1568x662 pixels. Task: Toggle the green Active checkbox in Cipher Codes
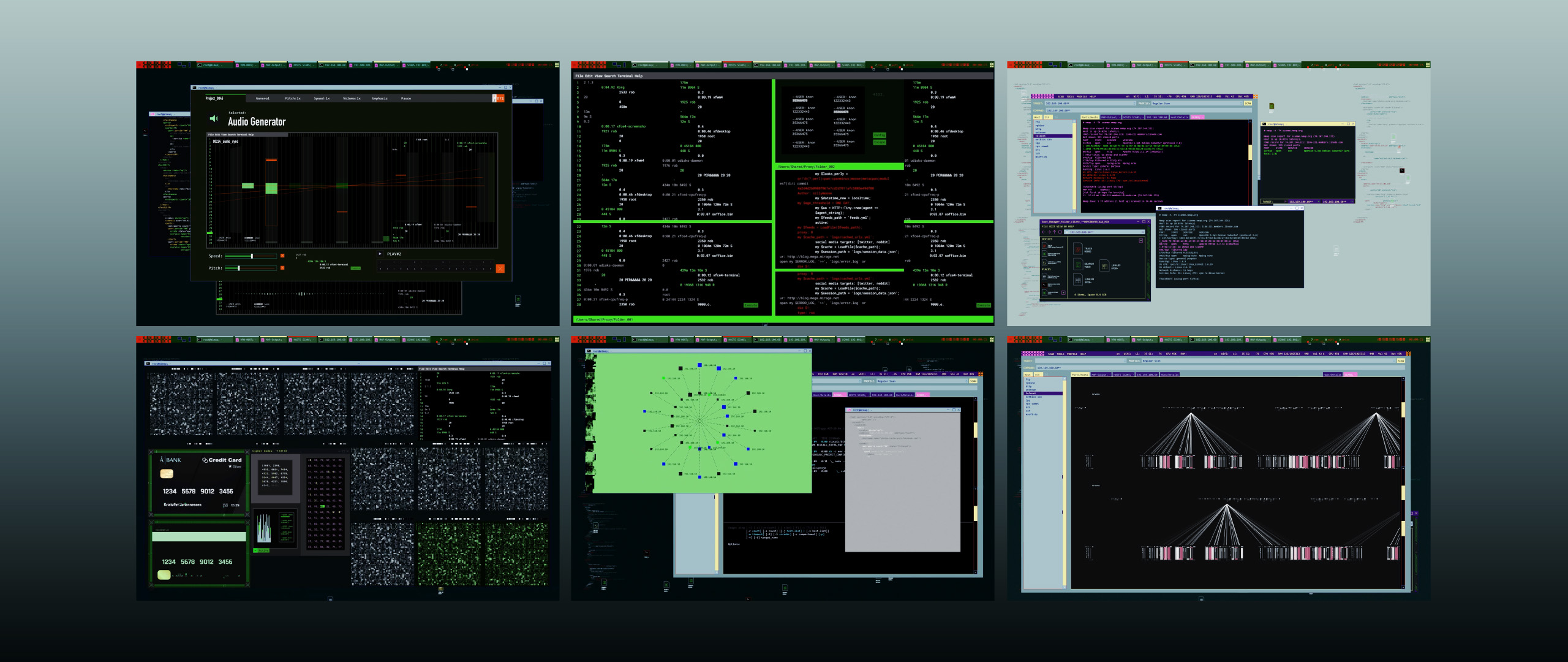(255, 550)
